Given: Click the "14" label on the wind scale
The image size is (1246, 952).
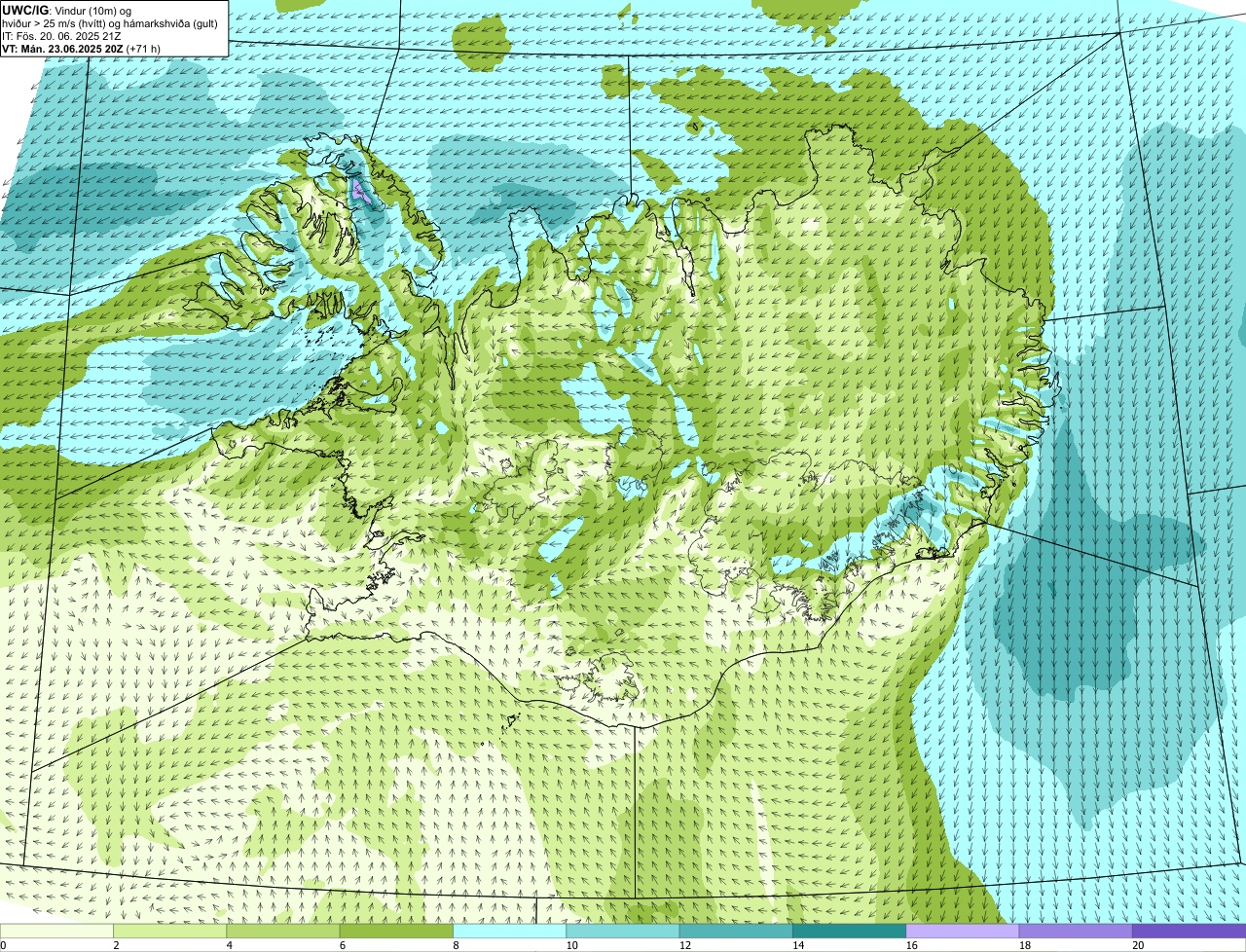Looking at the screenshot, I should pyautogui.click(x=798, y=945).
